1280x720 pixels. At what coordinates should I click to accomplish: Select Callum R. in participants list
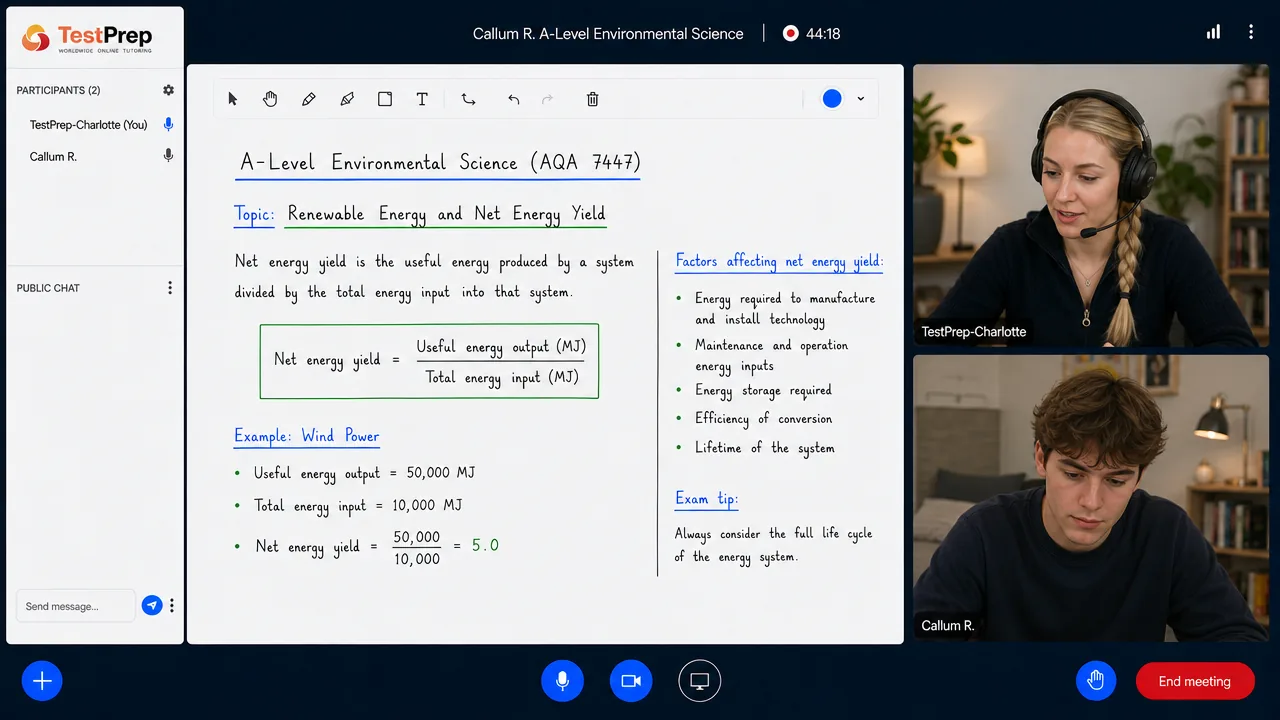53,157
